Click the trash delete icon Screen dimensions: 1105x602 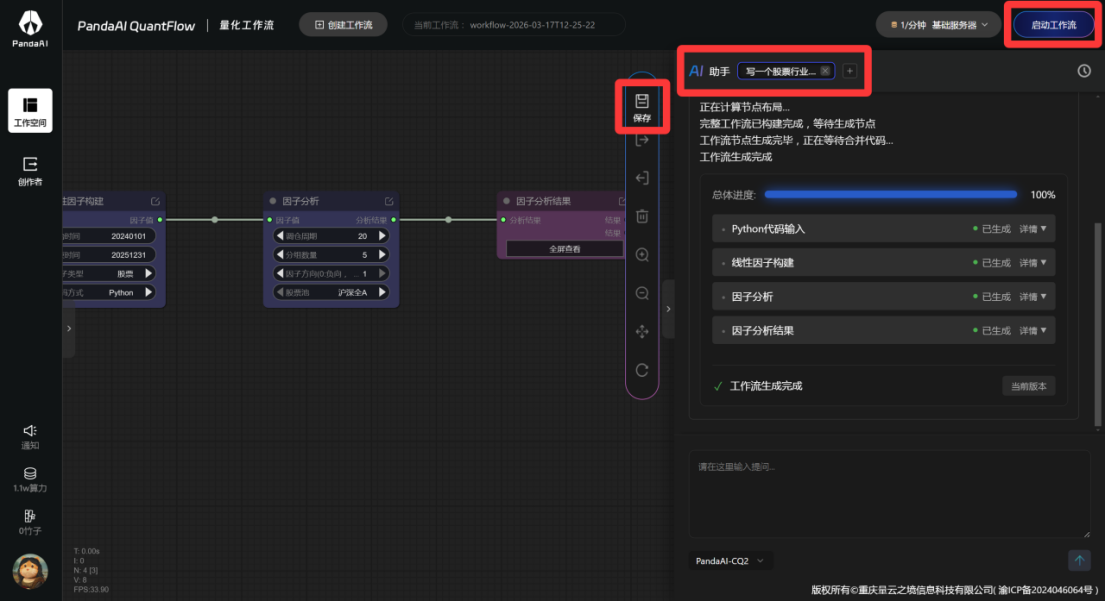click(642, 216)
